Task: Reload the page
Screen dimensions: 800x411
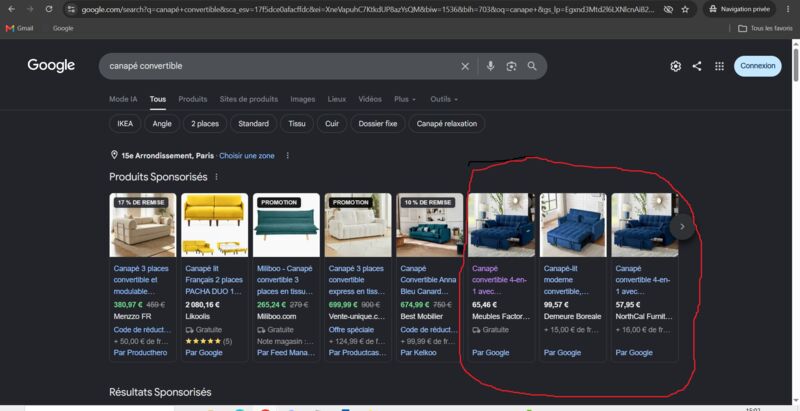Action: 49,9
